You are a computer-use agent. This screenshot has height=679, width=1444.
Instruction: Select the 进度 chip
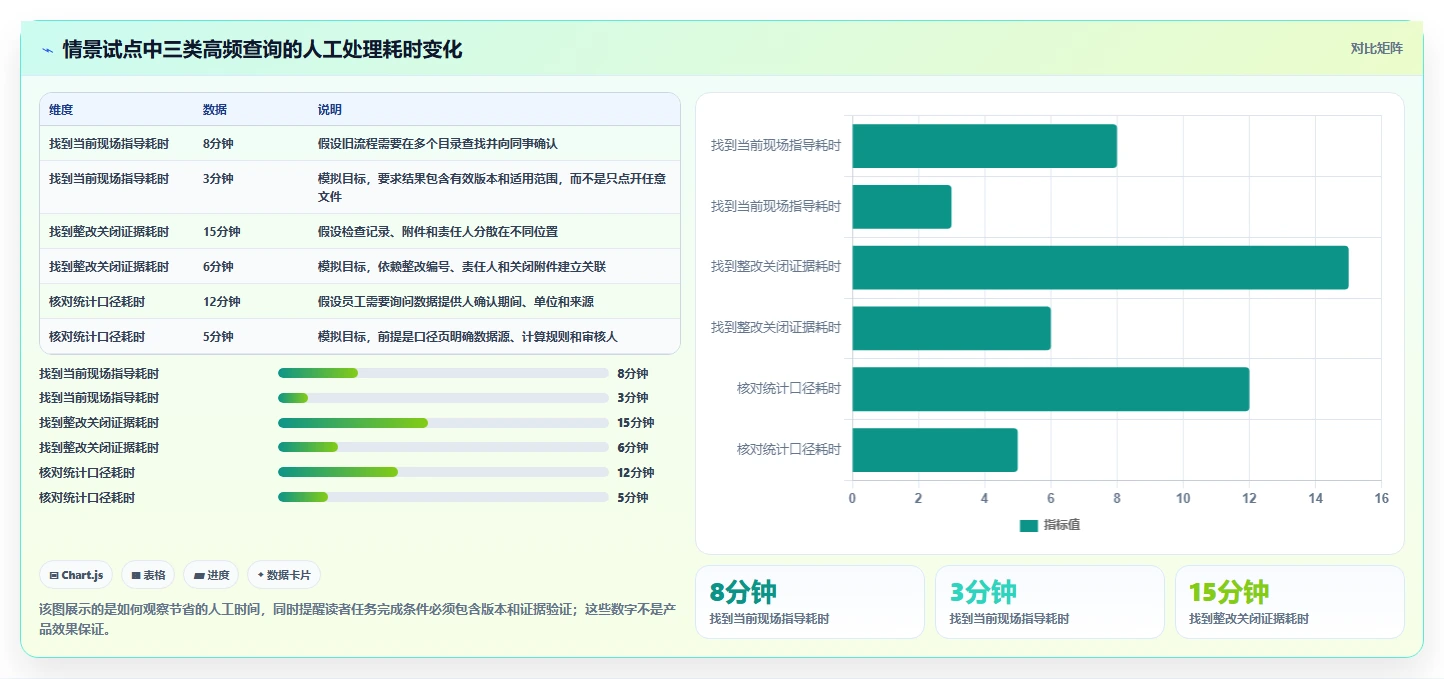coord(211,575)
